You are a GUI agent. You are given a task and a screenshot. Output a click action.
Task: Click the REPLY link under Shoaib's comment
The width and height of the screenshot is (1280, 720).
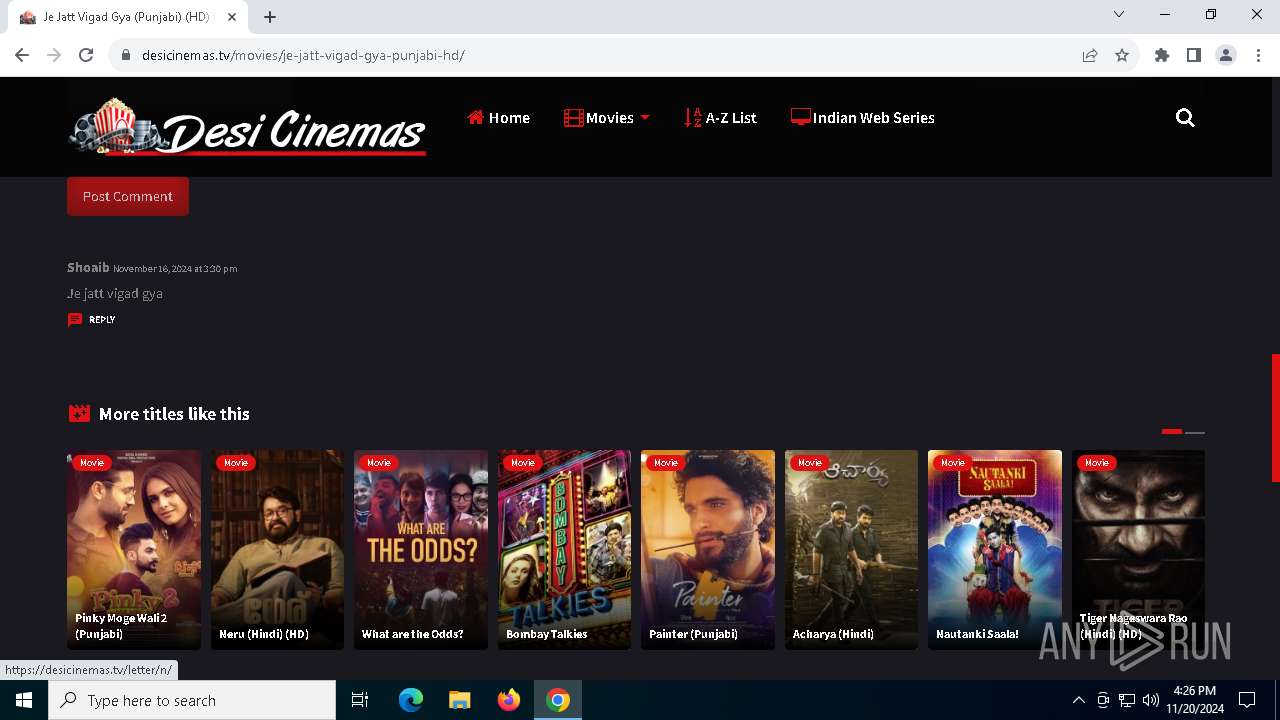102,320
